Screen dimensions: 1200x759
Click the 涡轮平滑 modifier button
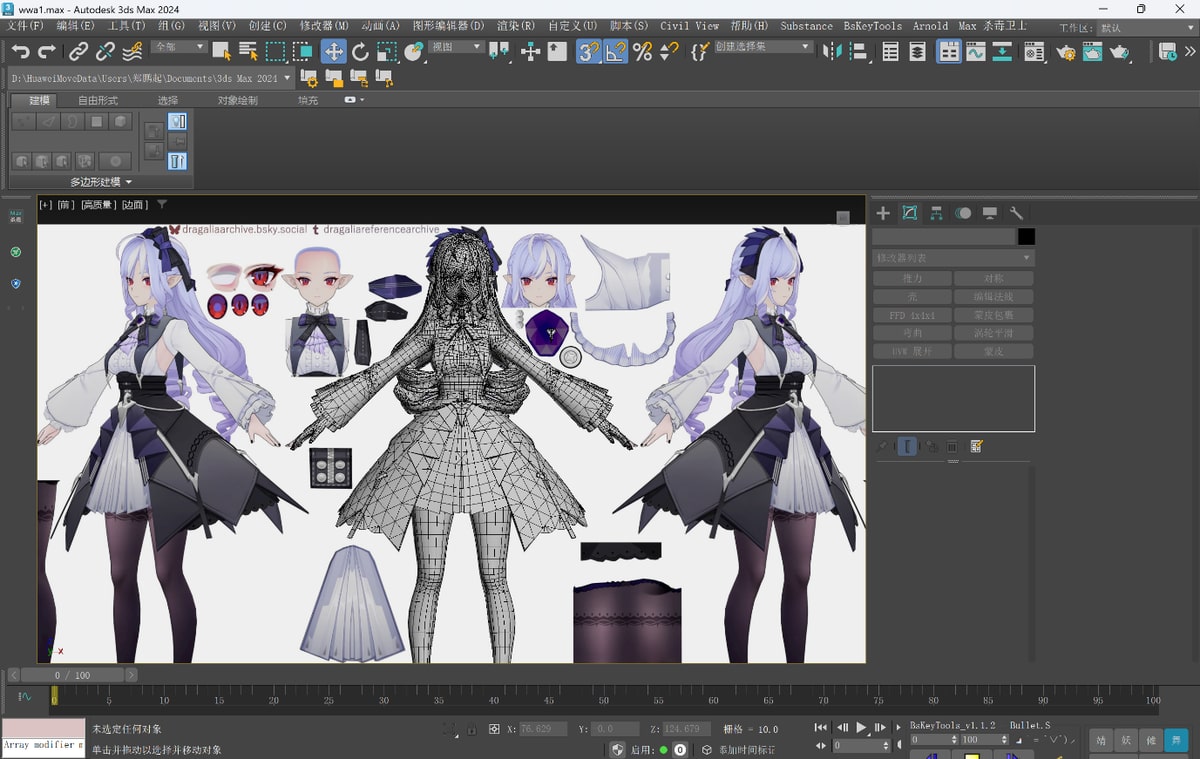(x=994, y=333)
